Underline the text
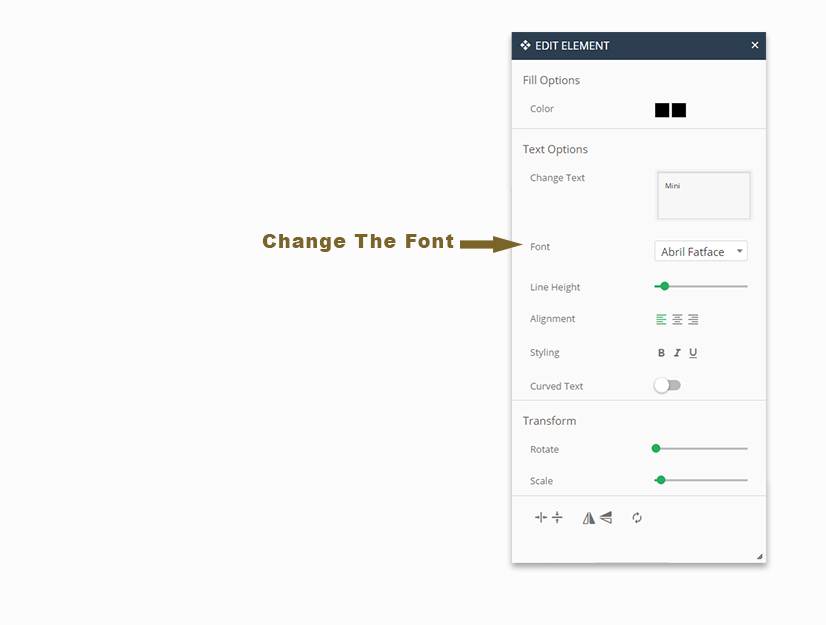Image resolution: width=826 pixels, height=625 pixels. tap(693, 353)
